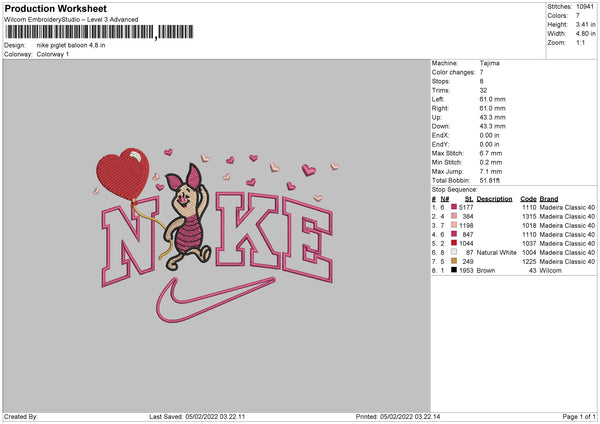This screenshot has height=424, width=600.
Task: Select the Wilcom EmbroideryStudio Level 3 Advanced line
Action: 71,20
